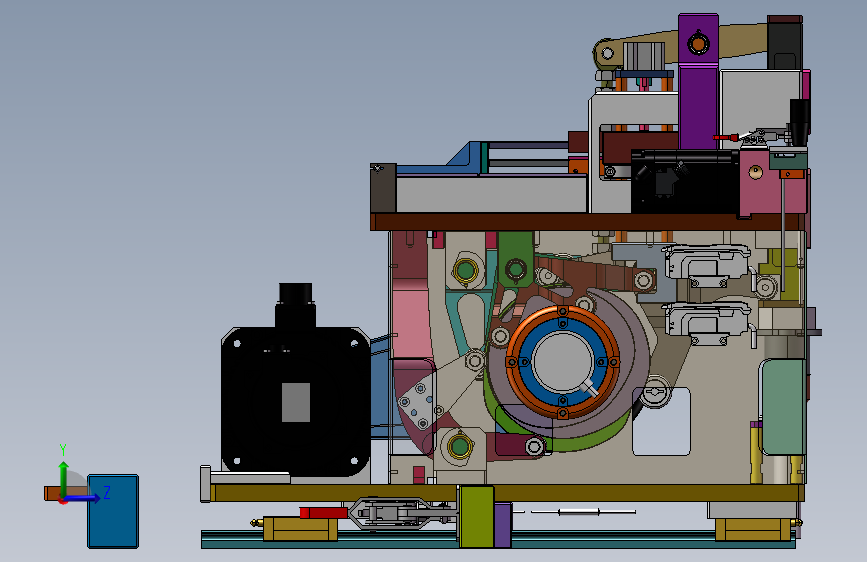
Task: Select the magenta bracket at upper right
Action: [x=771, y=183]
